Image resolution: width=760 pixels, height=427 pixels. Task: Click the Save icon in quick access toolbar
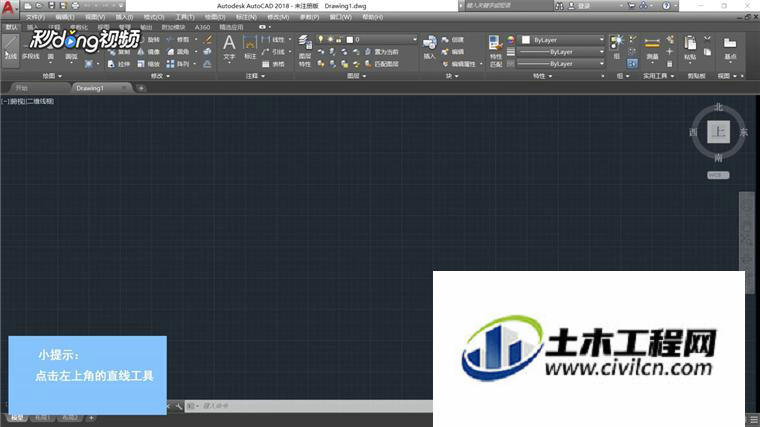(x=51, y=6)
